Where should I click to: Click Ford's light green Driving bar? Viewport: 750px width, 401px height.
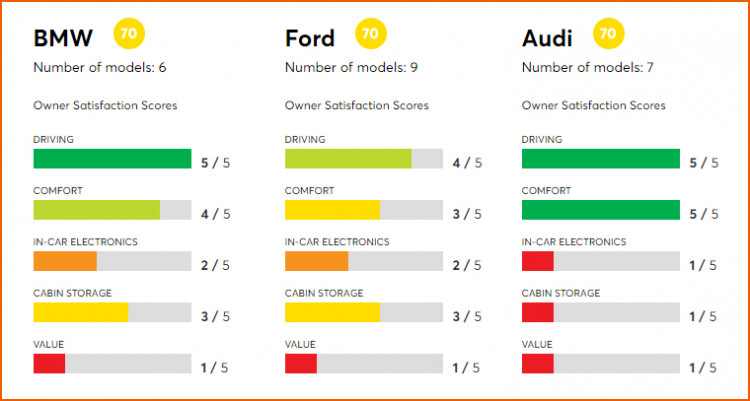(x=348, y=159)
